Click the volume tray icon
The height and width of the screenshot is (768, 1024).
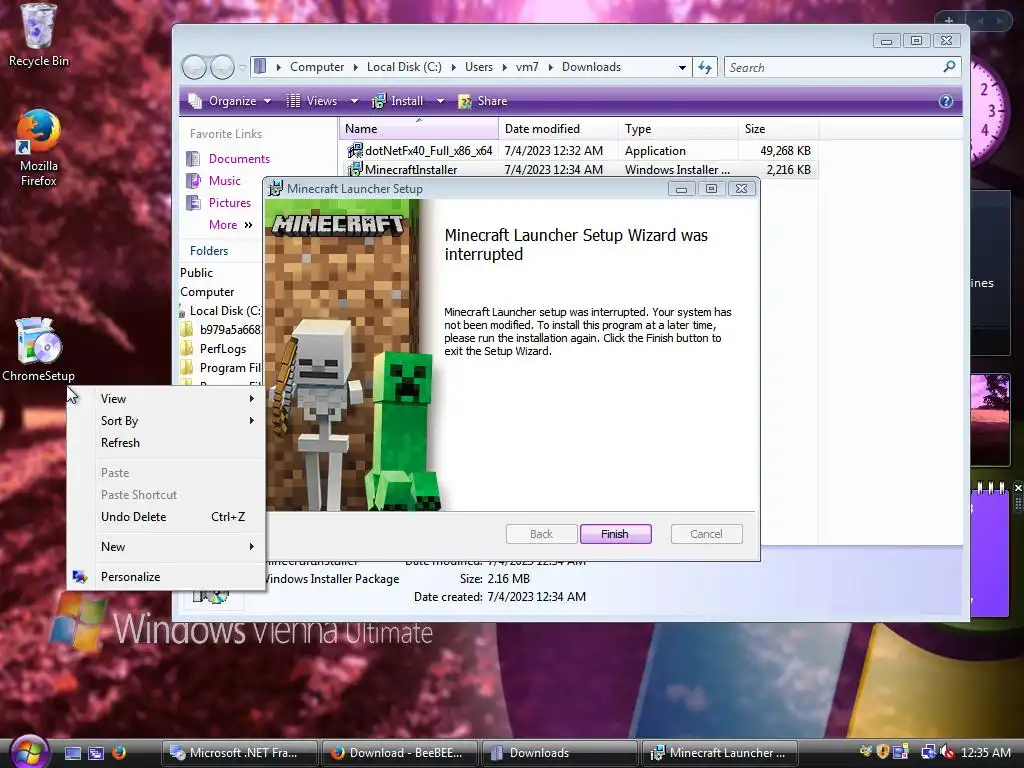pyautogui.click(x=946, y=752)
